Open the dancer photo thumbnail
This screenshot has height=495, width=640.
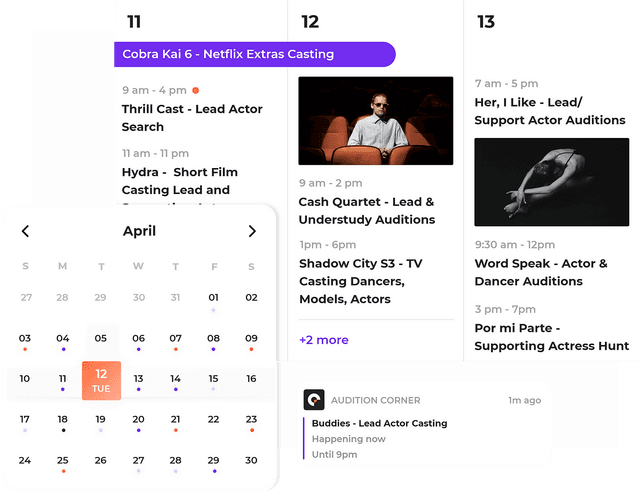551,182
